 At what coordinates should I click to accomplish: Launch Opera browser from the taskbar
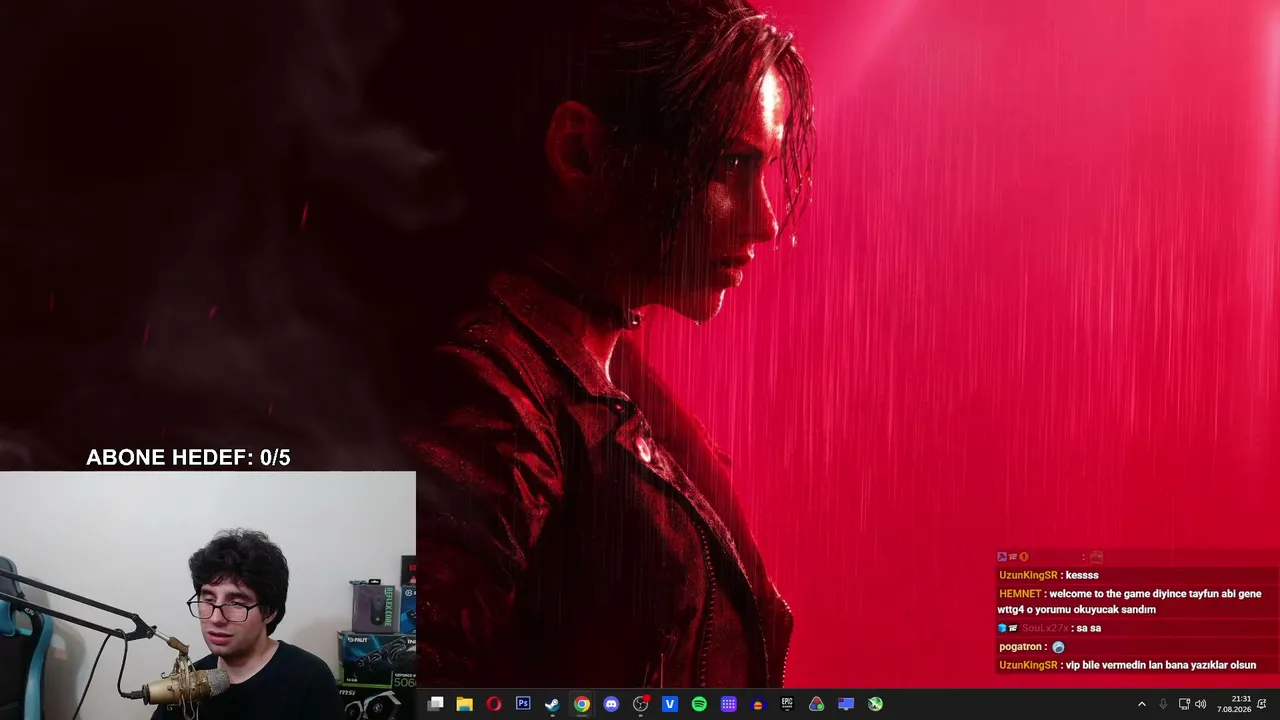click(x=493, y=704)
